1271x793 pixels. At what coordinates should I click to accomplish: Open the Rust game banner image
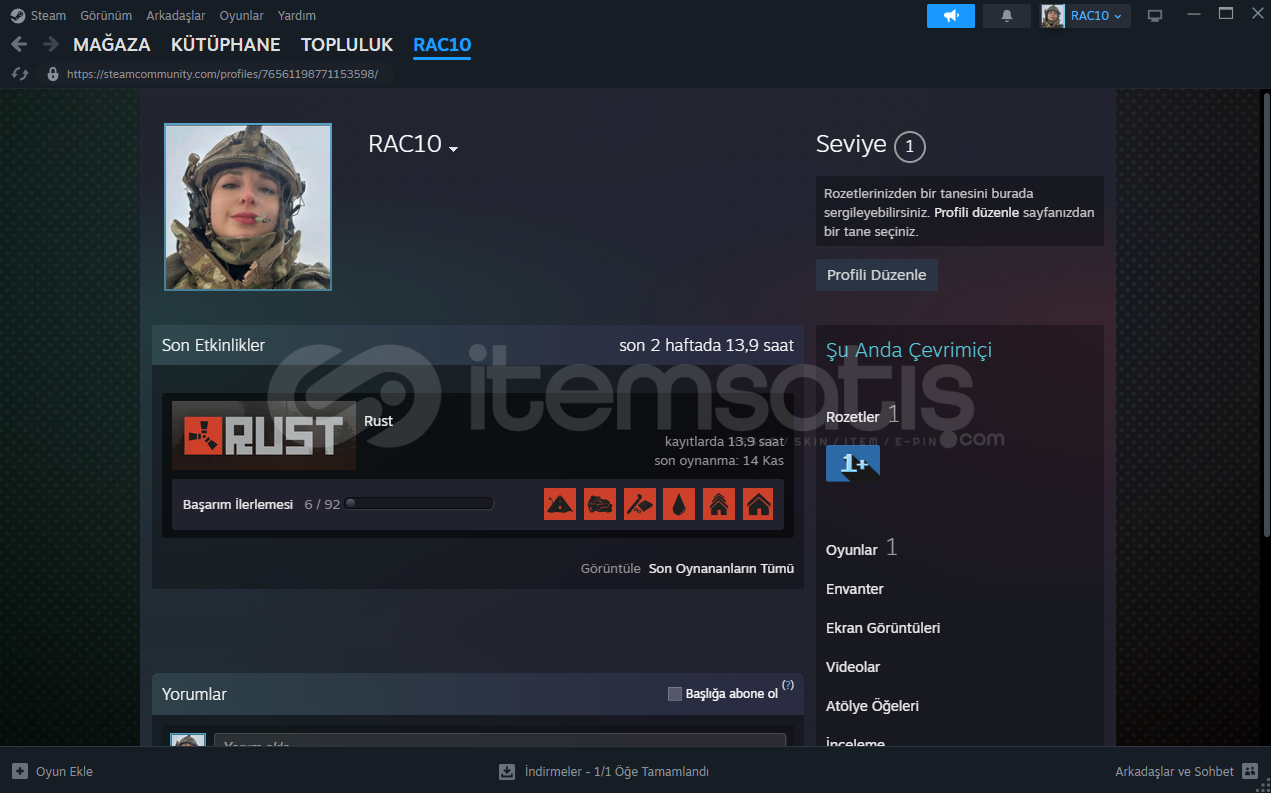click(x=264, y=435)
